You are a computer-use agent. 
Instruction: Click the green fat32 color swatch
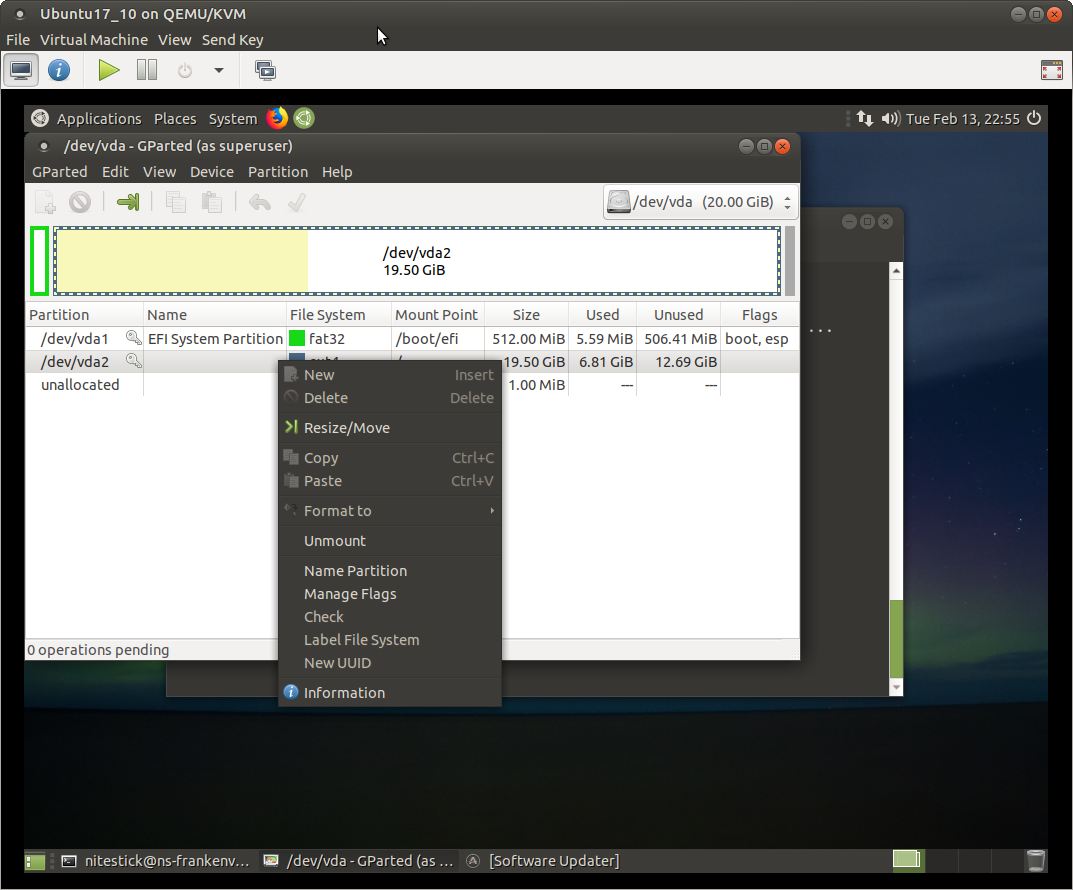point(296,339)
